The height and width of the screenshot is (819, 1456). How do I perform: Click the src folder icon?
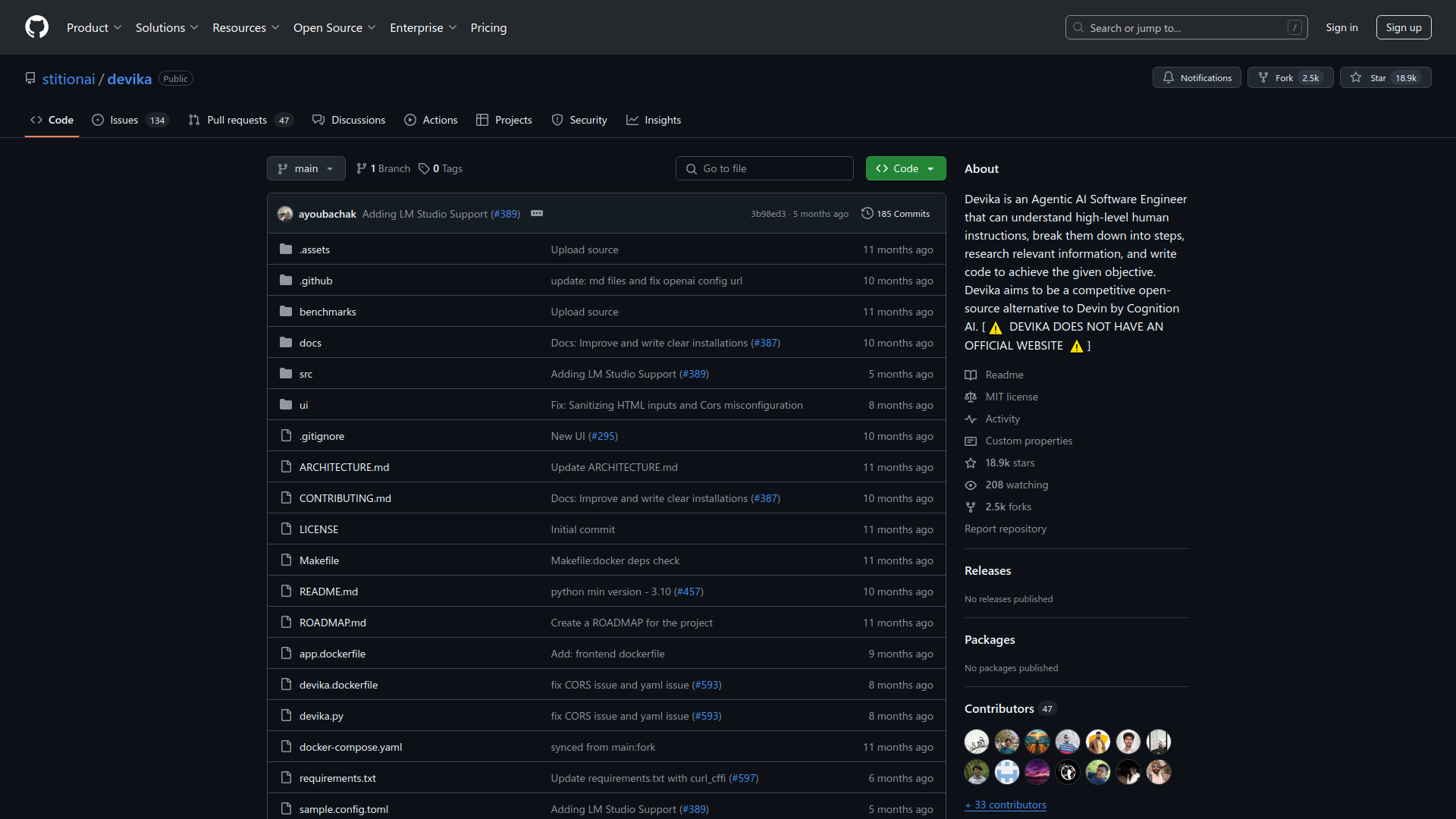[286, 373]
